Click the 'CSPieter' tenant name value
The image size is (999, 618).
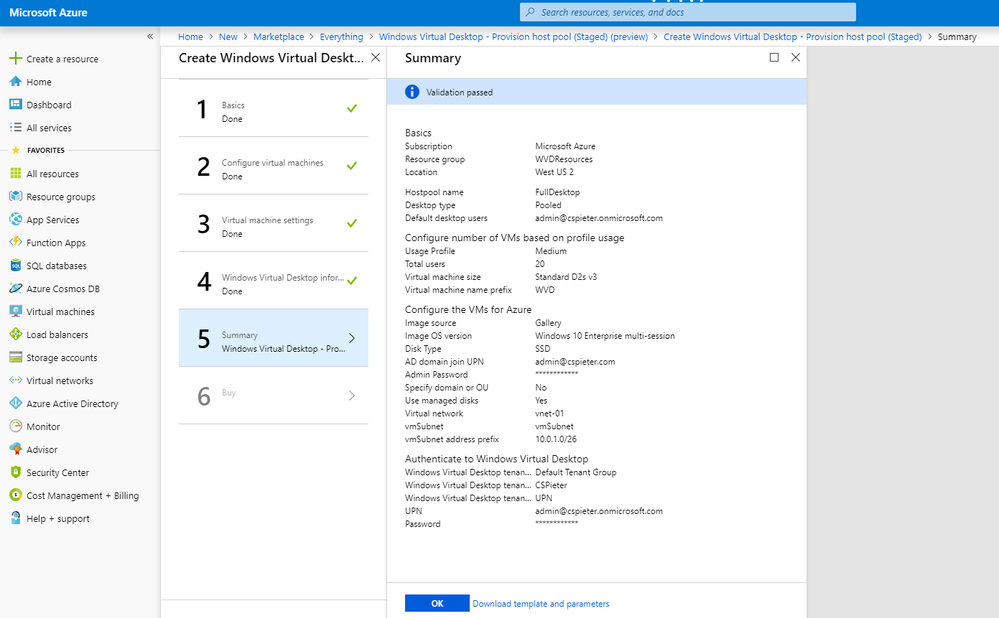pyautogui.click(x=551, y=485)
